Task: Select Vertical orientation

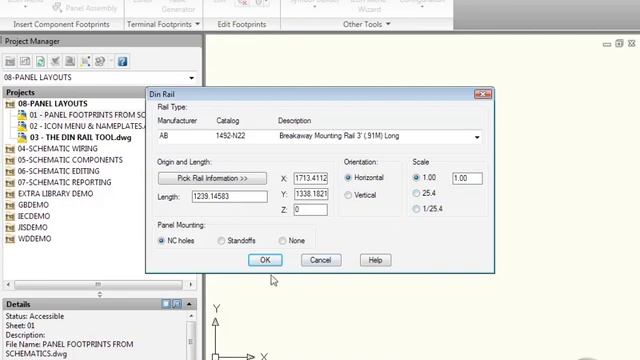Action: coord(348,196)
